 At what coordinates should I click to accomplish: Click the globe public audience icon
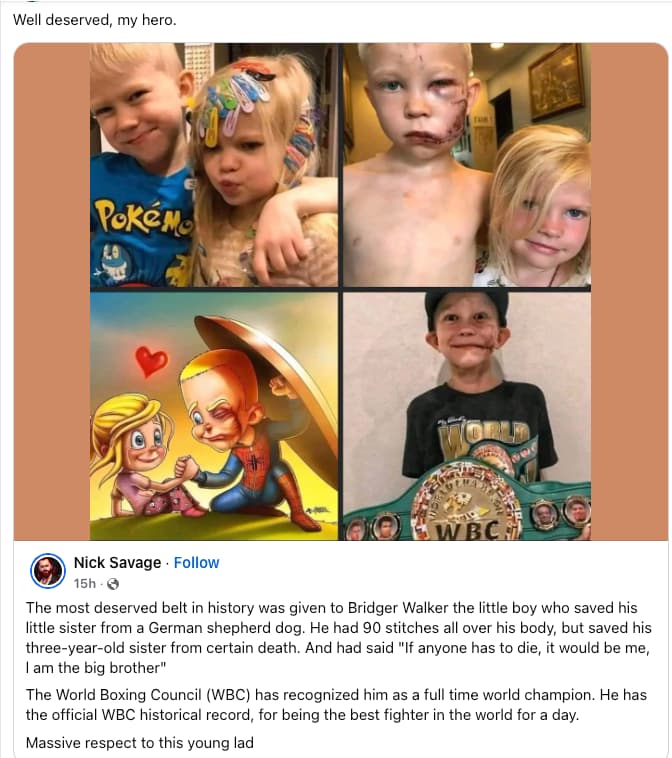coord(113,584)
